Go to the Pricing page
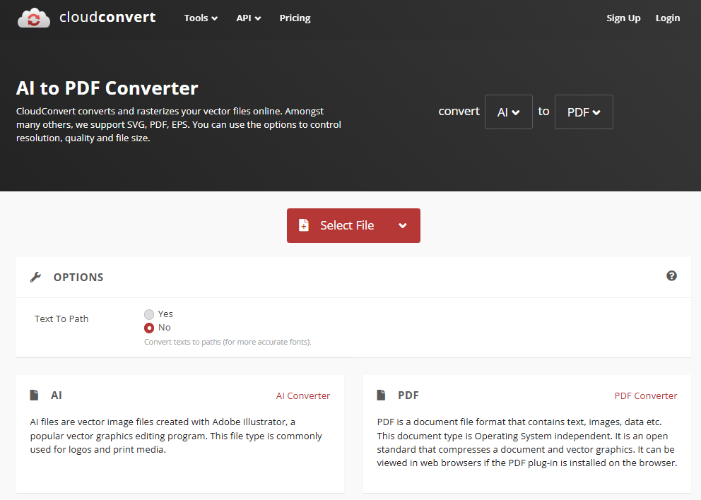The height and width of the screenshot is (500, 701). [x=295, y=18]
